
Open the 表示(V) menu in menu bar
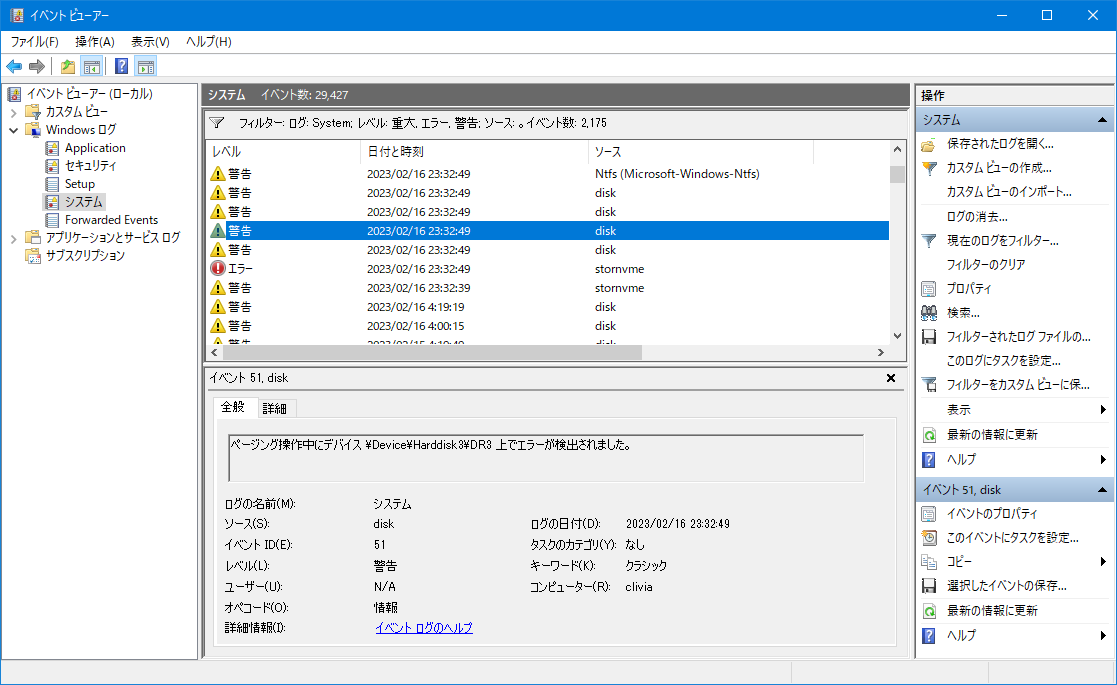point(150,42)
